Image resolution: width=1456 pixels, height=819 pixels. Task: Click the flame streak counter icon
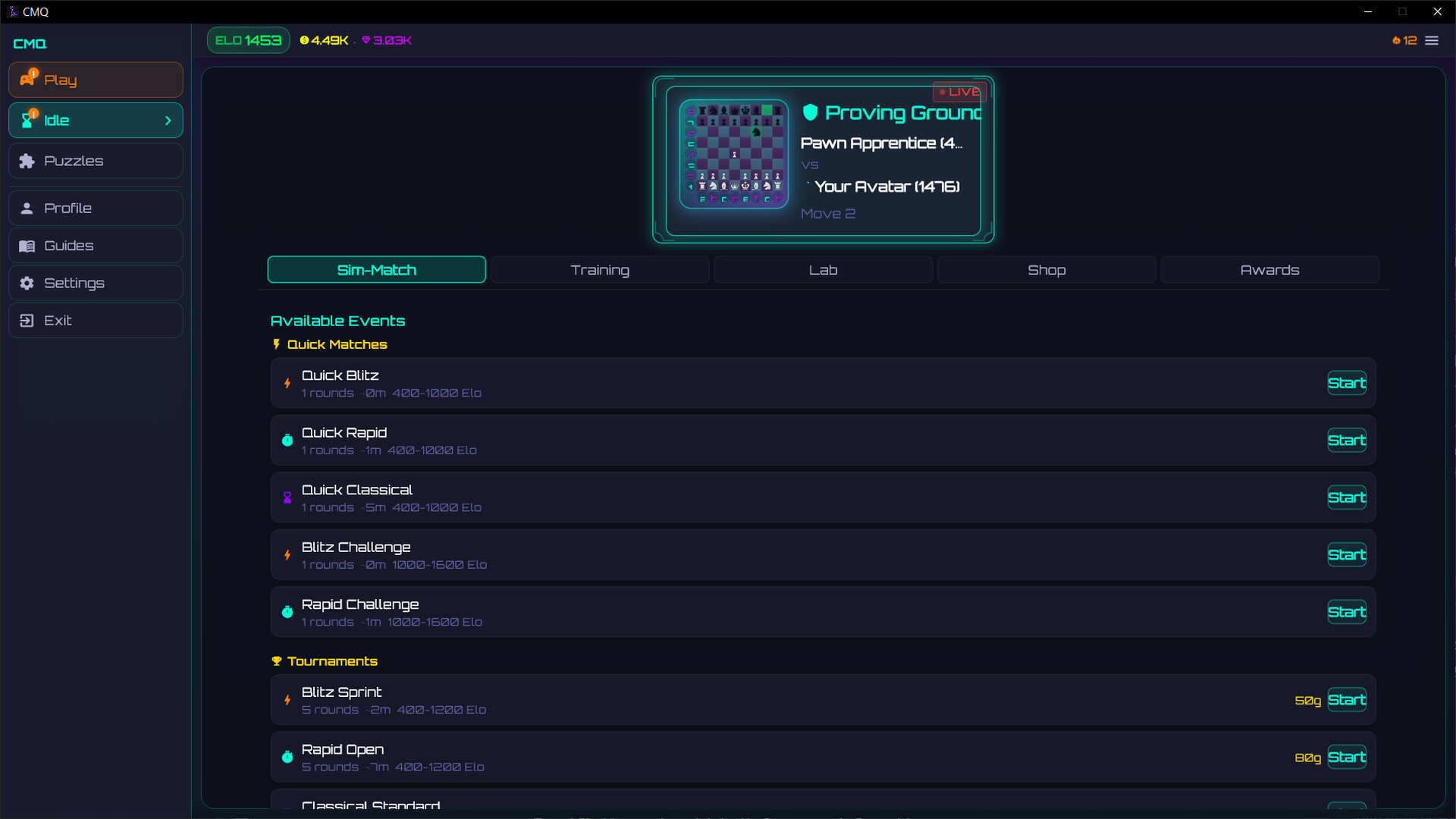point(1396,41)
